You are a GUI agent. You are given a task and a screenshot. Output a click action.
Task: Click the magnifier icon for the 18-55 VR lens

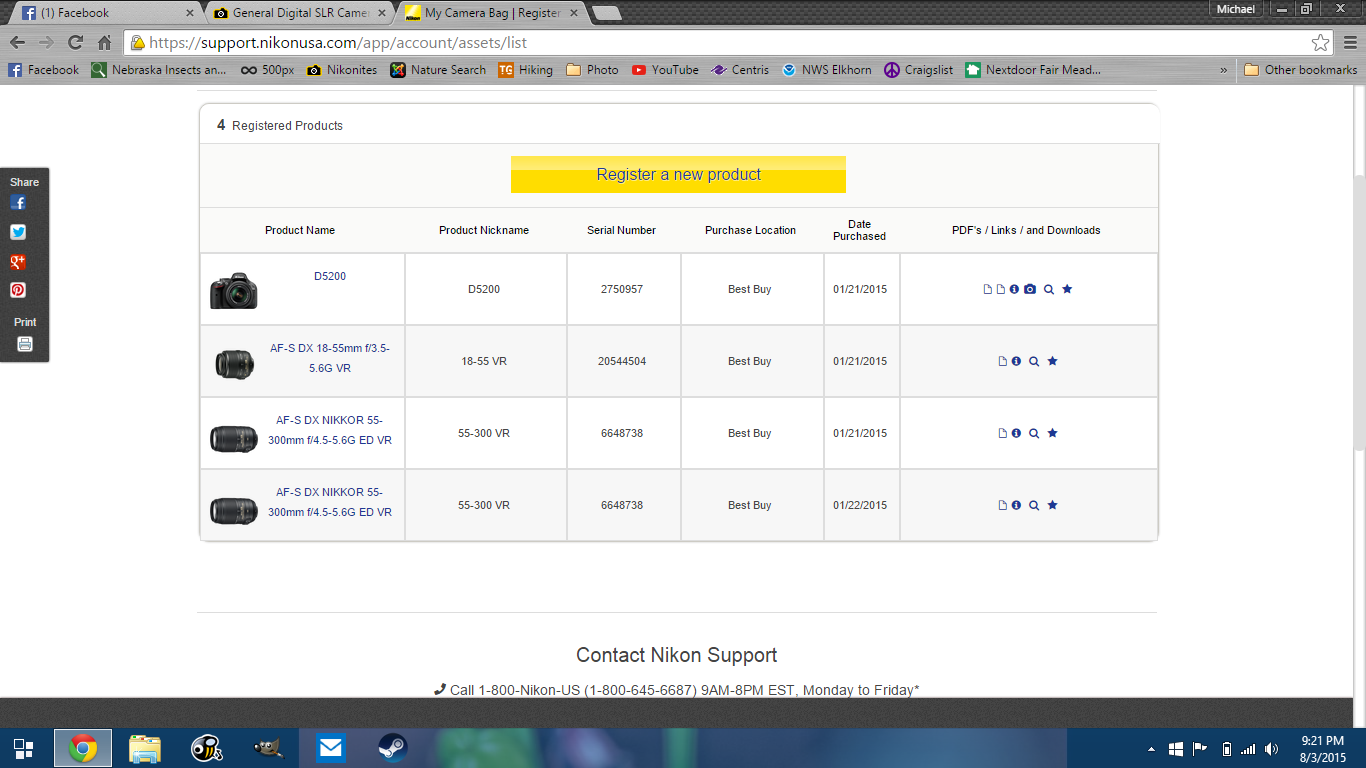pyautogui.click(x=1034, y=361)
